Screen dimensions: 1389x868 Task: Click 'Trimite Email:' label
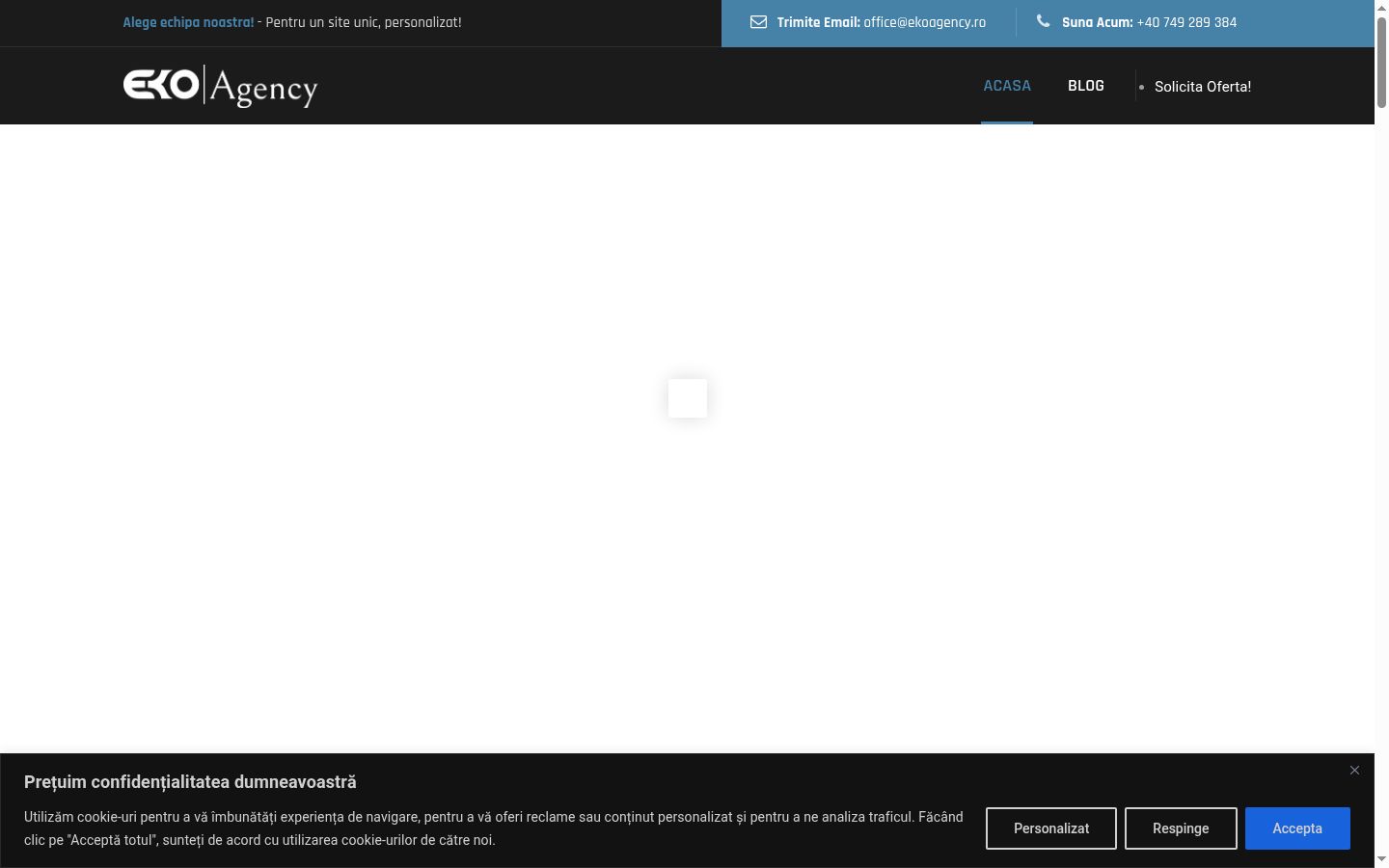pyautogui.click(x=818, y=22)
